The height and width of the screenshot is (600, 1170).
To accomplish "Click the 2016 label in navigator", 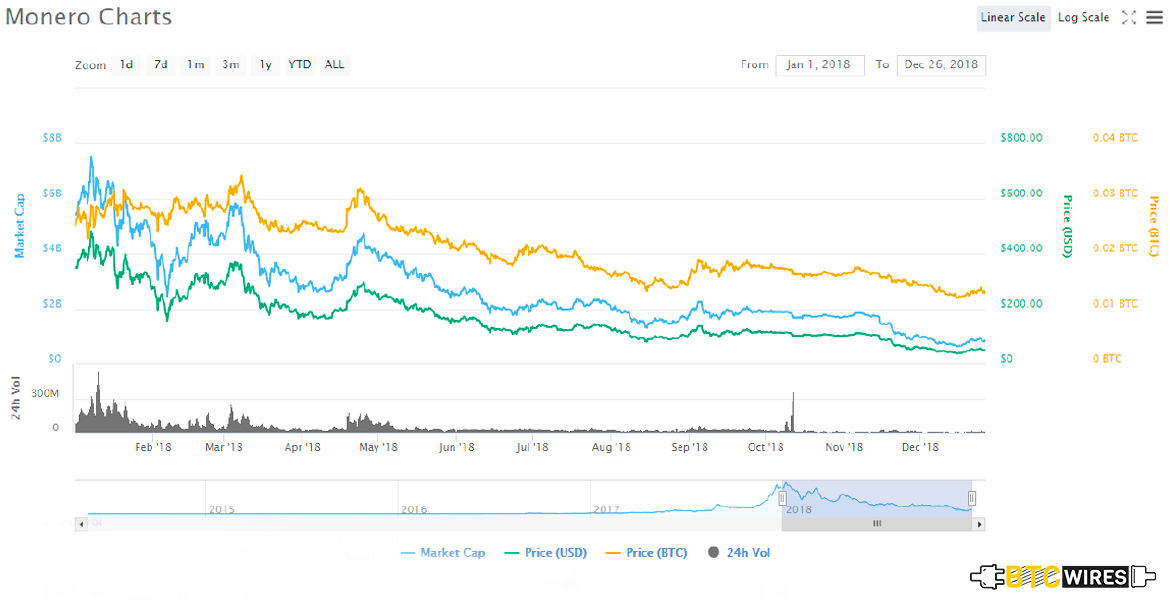I will [414, 510].
